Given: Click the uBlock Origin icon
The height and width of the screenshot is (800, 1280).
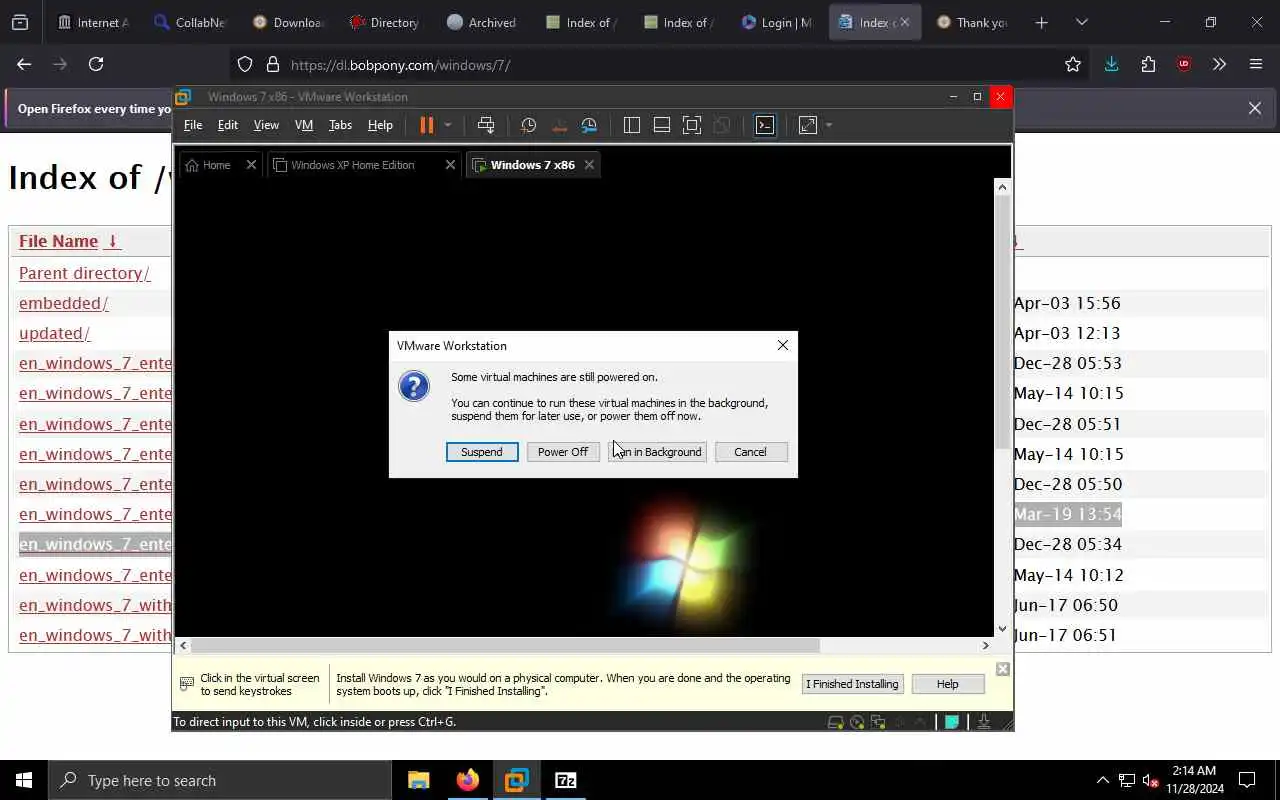Looking at the screenshot, I should point(1184,65).
